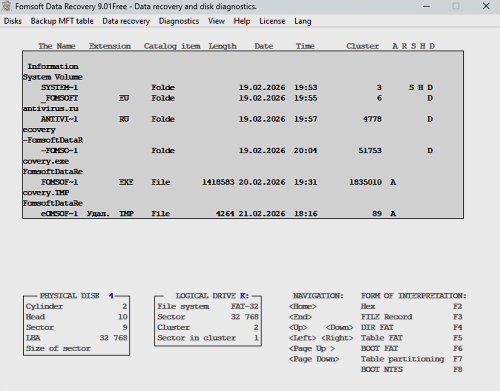Screen dimensions: 500x391
Task: Open the Data recovery menu
Action: point(126,21)
